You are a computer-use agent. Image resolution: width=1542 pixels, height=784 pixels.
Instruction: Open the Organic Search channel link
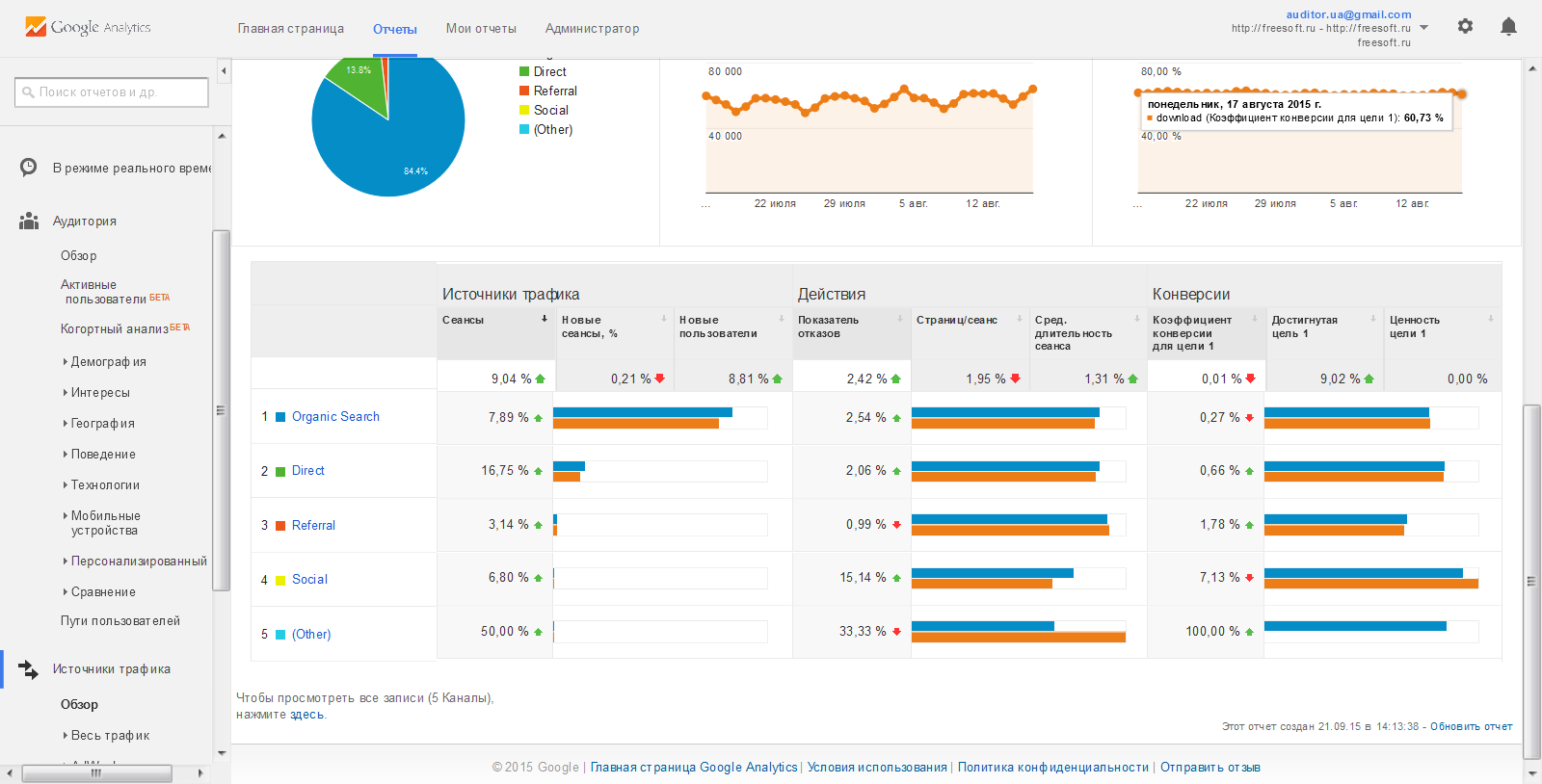point(335,417)
